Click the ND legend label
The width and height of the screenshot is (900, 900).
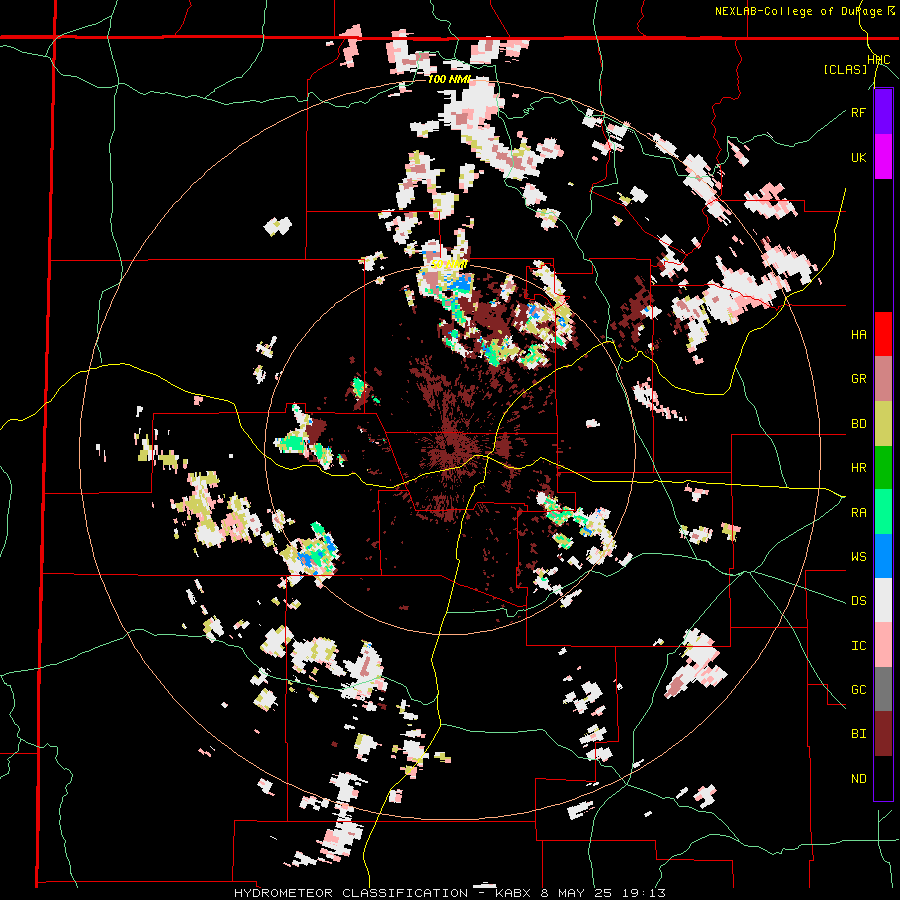[858, 779]
